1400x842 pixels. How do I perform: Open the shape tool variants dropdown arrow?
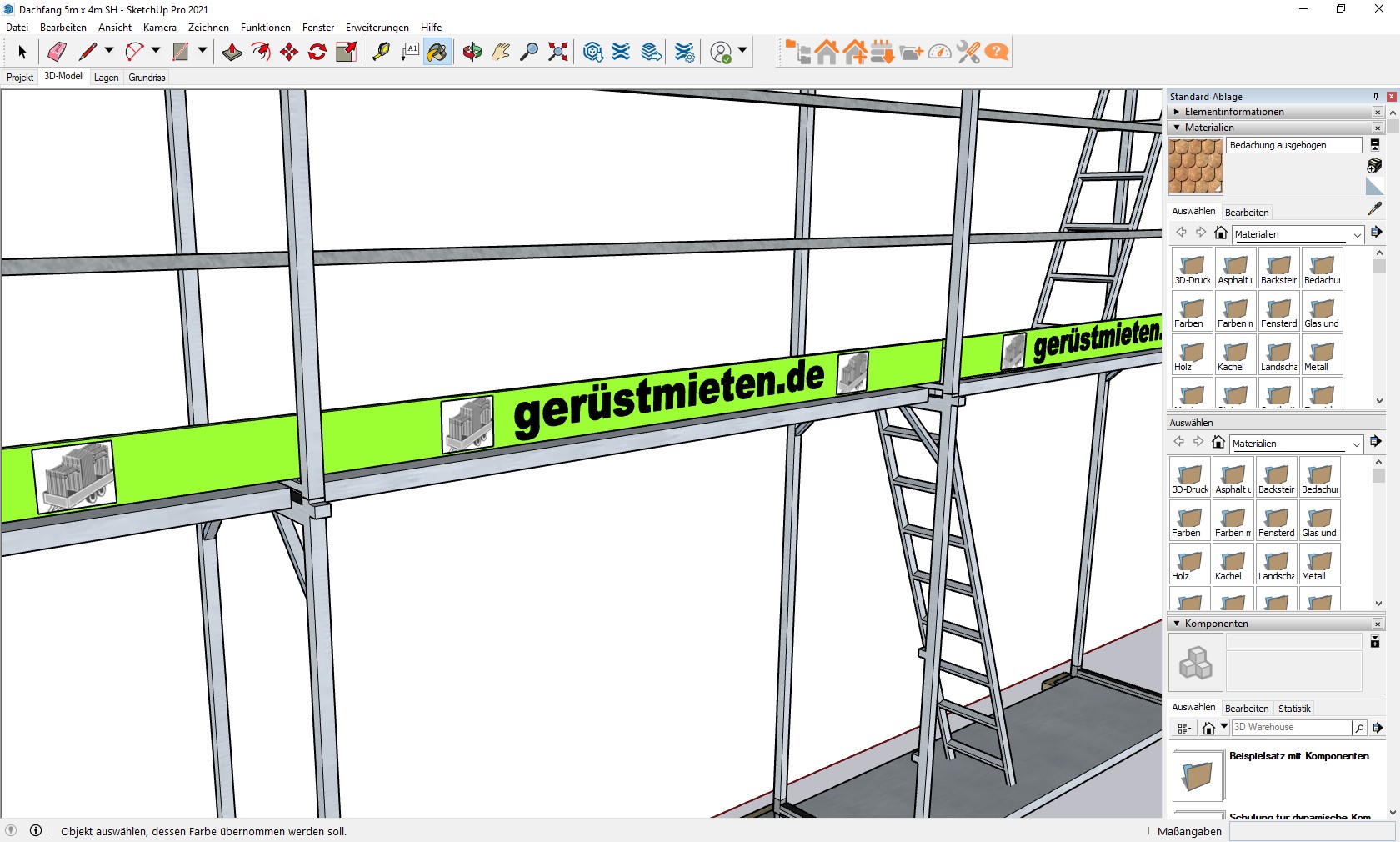[202, 51]
